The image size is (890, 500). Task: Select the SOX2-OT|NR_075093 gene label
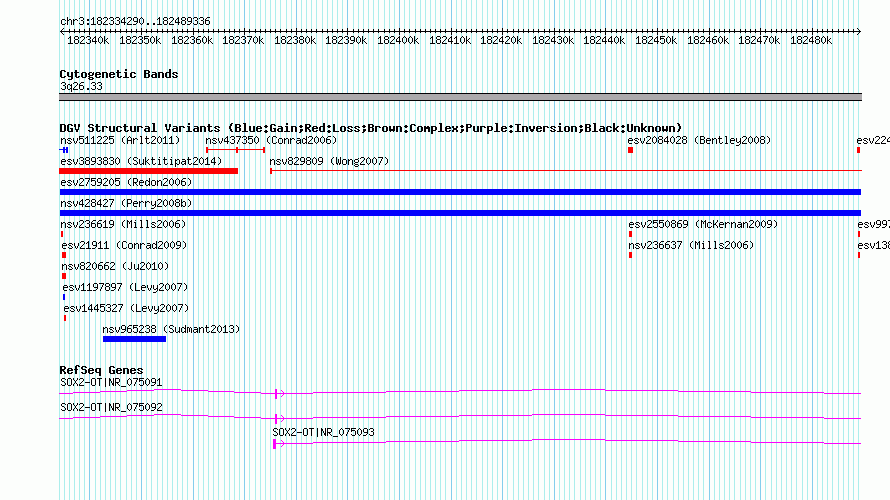pyautogui.click(x=324, y=432)
